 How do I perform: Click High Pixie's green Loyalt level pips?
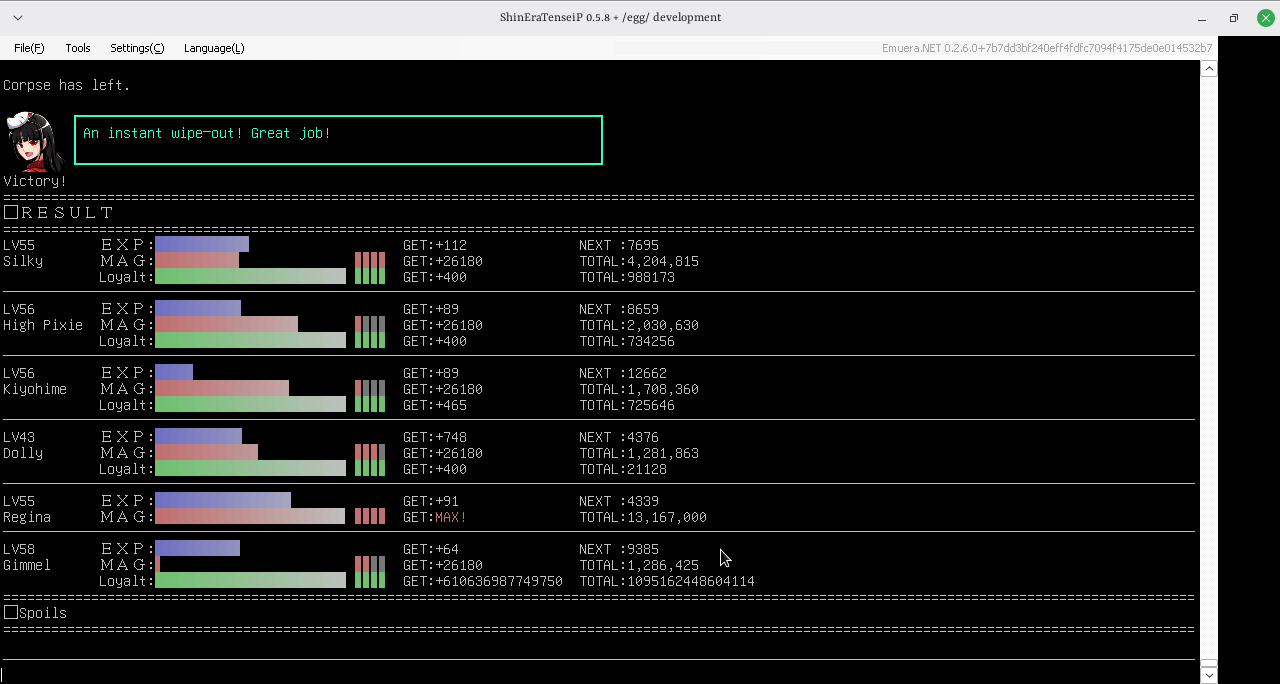(370, 340)
